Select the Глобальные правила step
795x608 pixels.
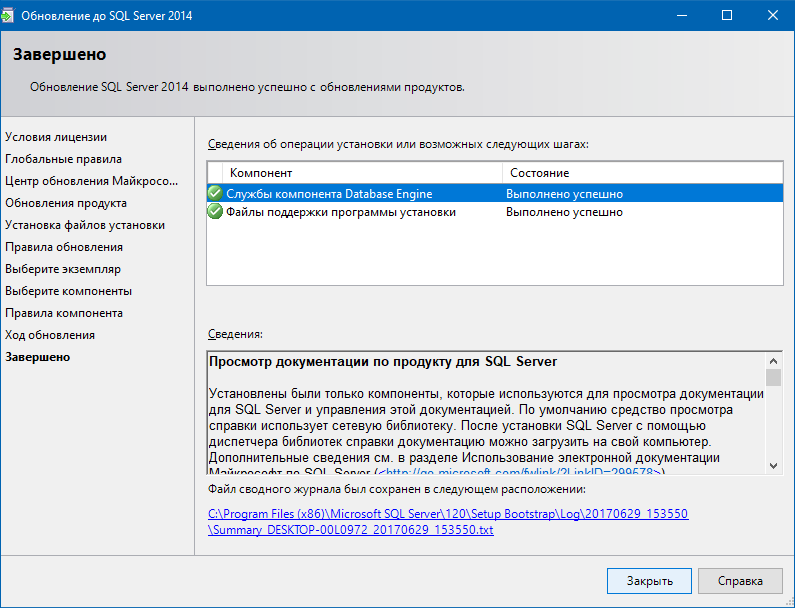(63, 159)
